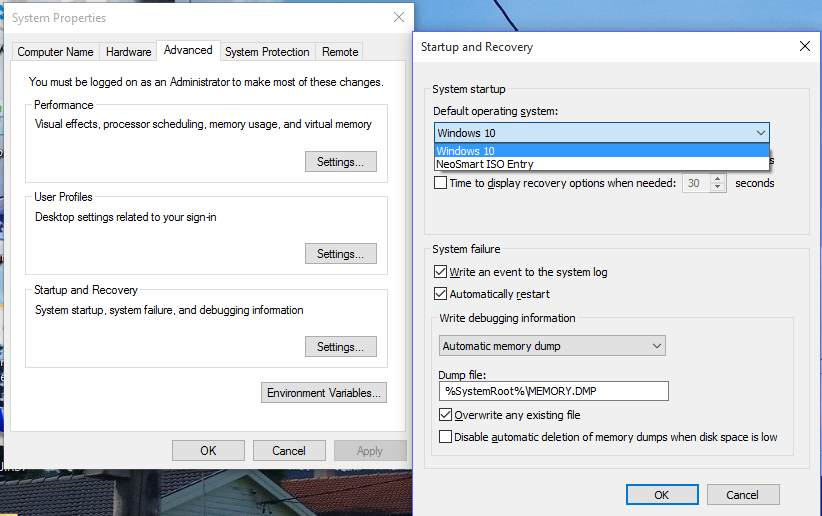Screen dimensions: 822x516
Task: Collapse the Default operating system dropdown
Action: tap(761, 133)
